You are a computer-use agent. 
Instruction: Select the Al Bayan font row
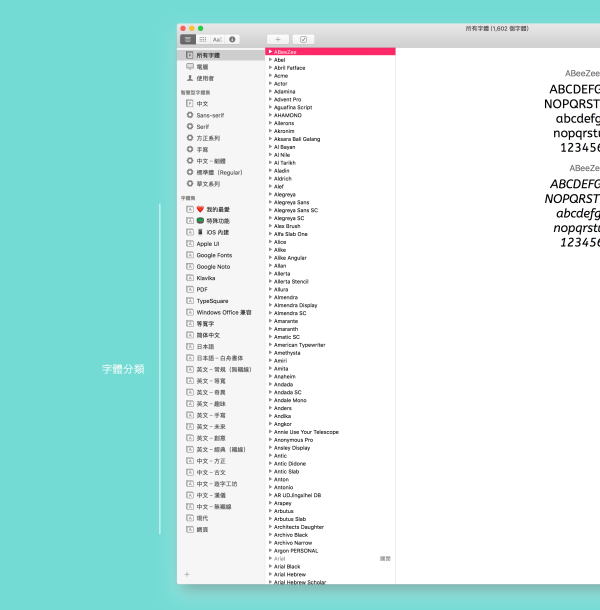click(330, 147)
